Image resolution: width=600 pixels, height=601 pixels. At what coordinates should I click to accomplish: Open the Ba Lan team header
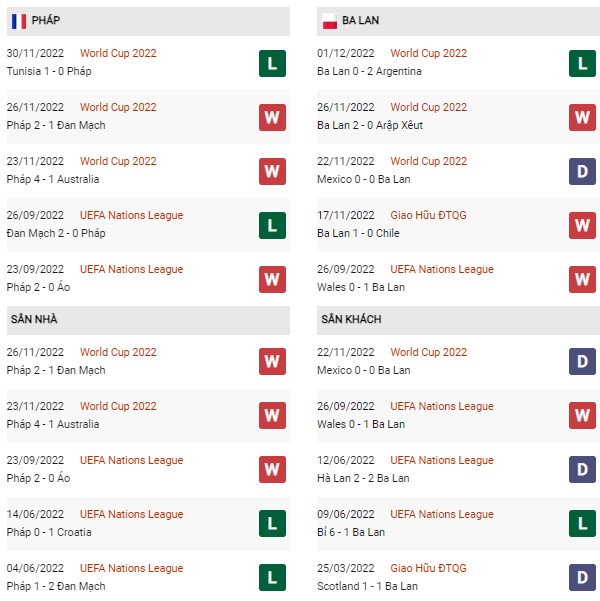tap(459, 21)
